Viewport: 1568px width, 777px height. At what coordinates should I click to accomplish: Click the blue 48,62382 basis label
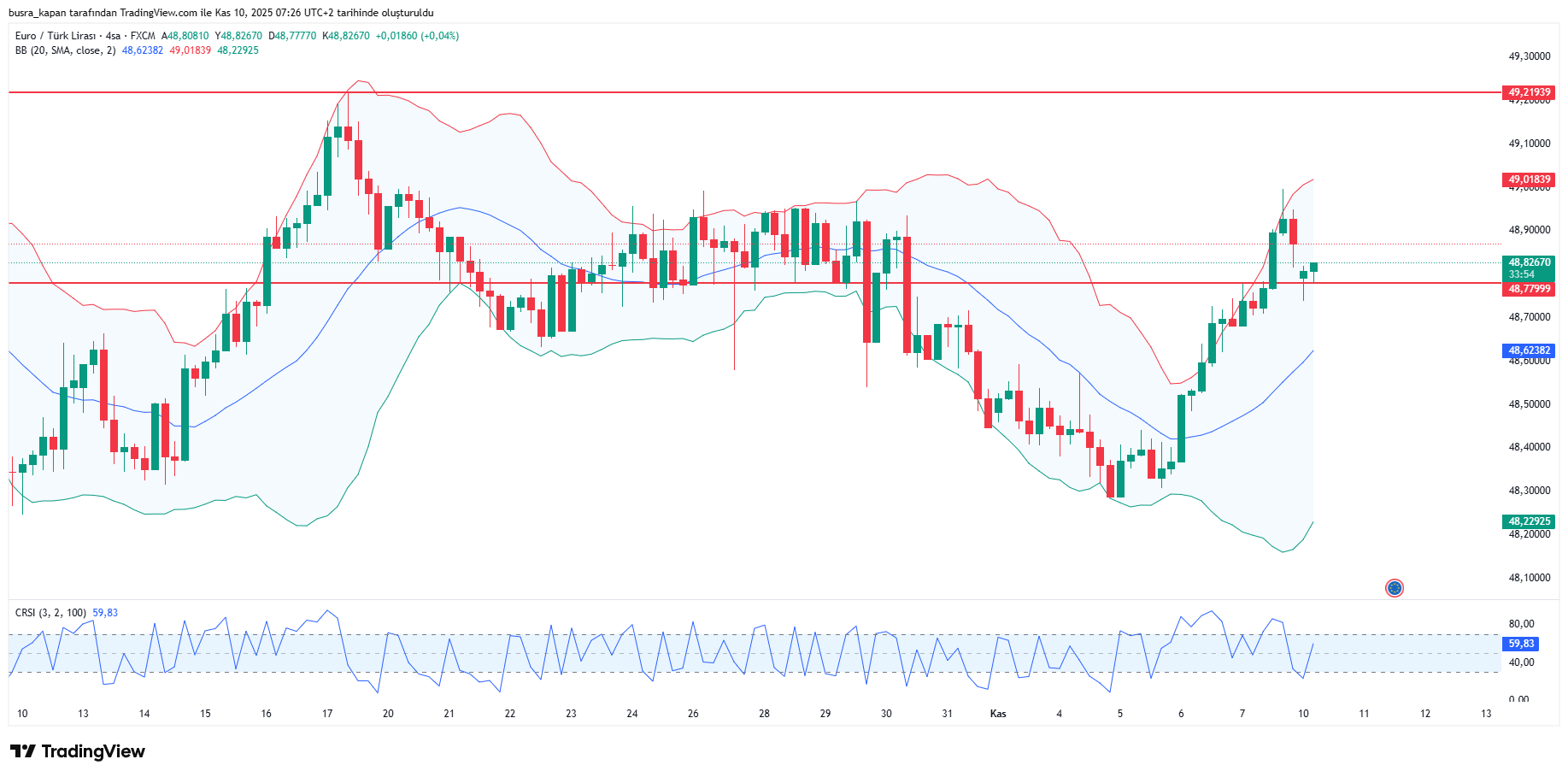click(1528, 350)
